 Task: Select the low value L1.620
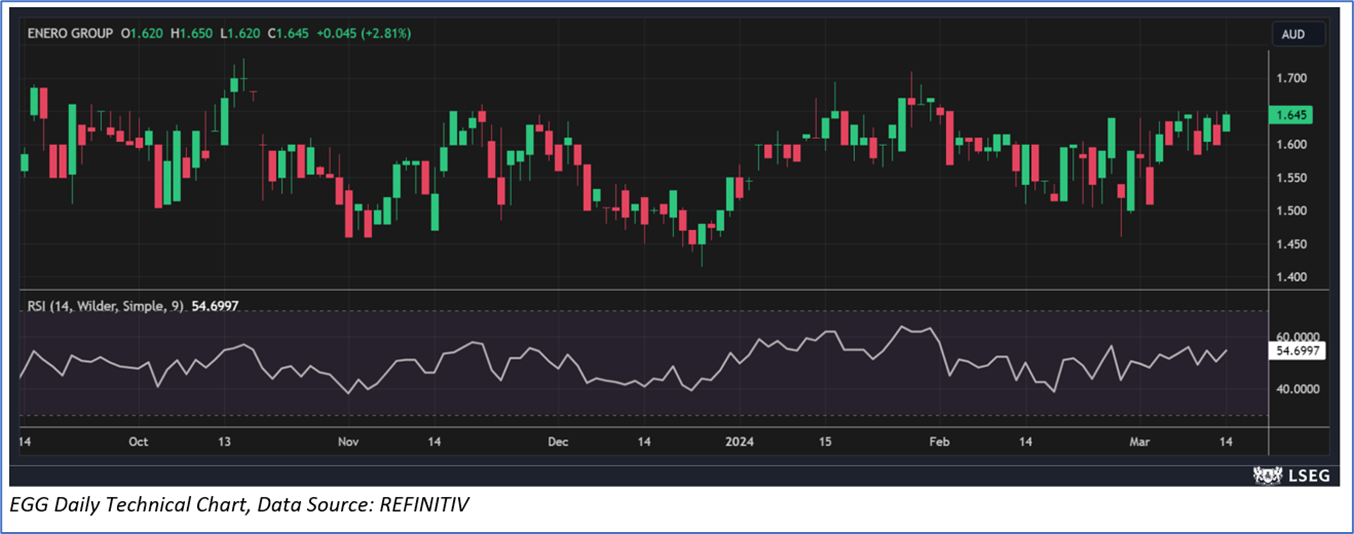click(x=240, y=34)
